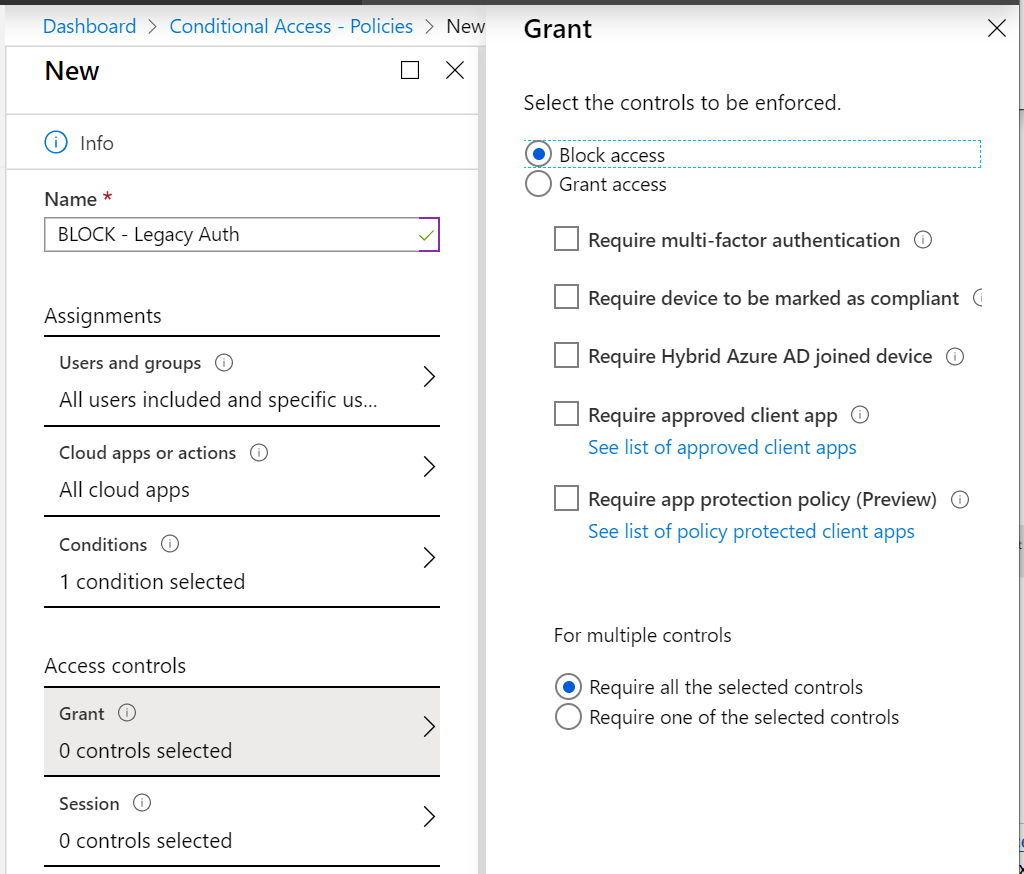Select the Block access radio button
Image resolution: width=1024 pixels, height=874 pixels.
539,155
